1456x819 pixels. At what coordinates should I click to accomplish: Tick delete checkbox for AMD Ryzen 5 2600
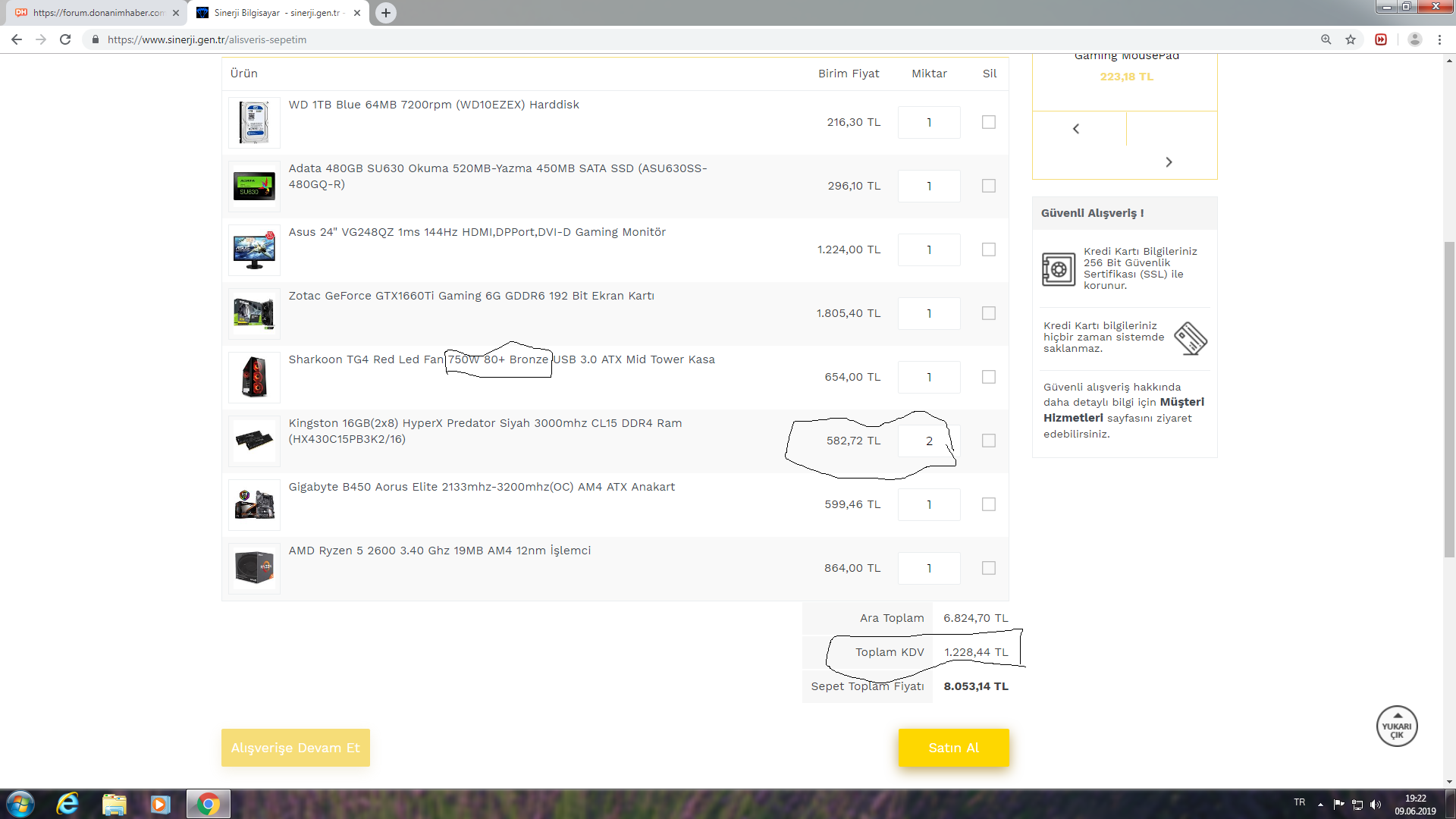(x=989, y=568)
